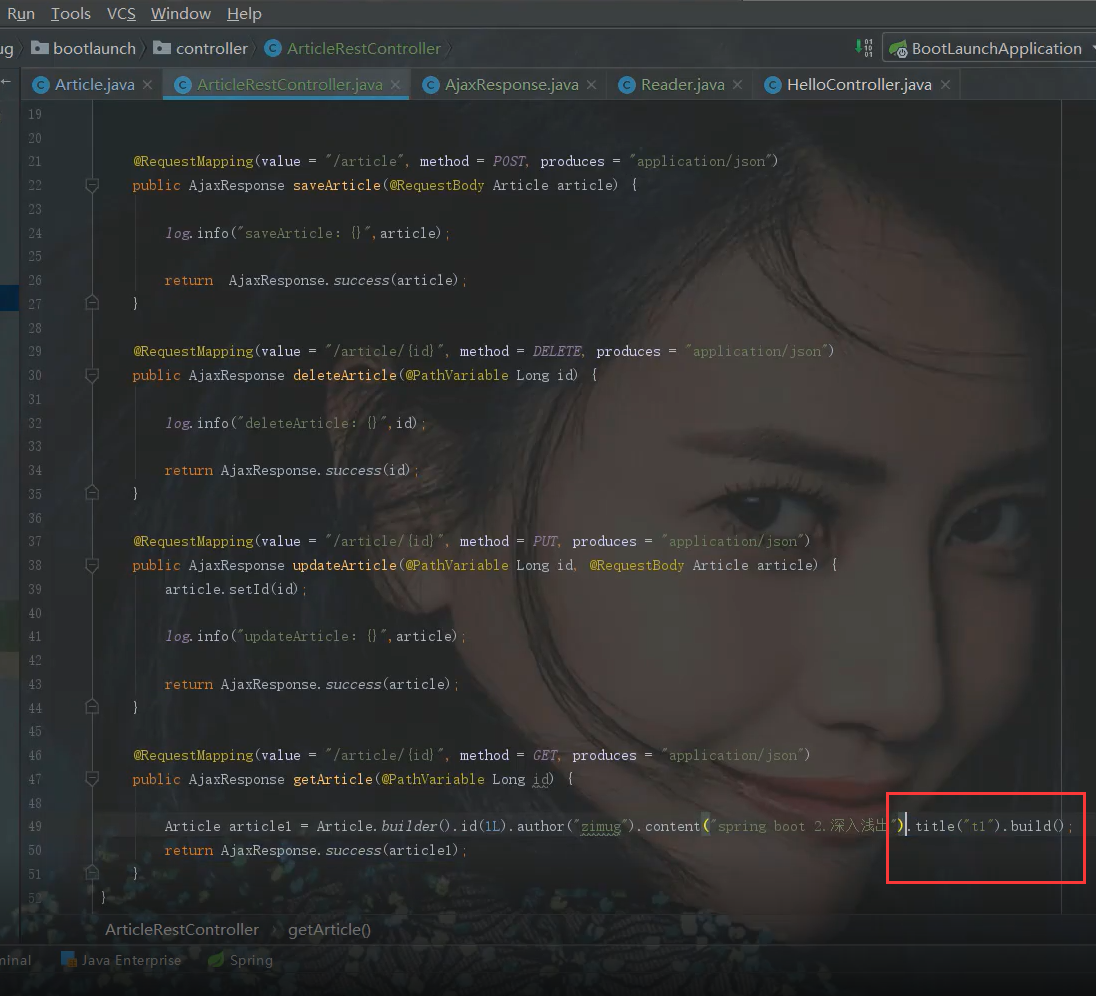Click fold end marker at line 35
This screenshot has width=1096, height=996.
(x=92, y=492)
